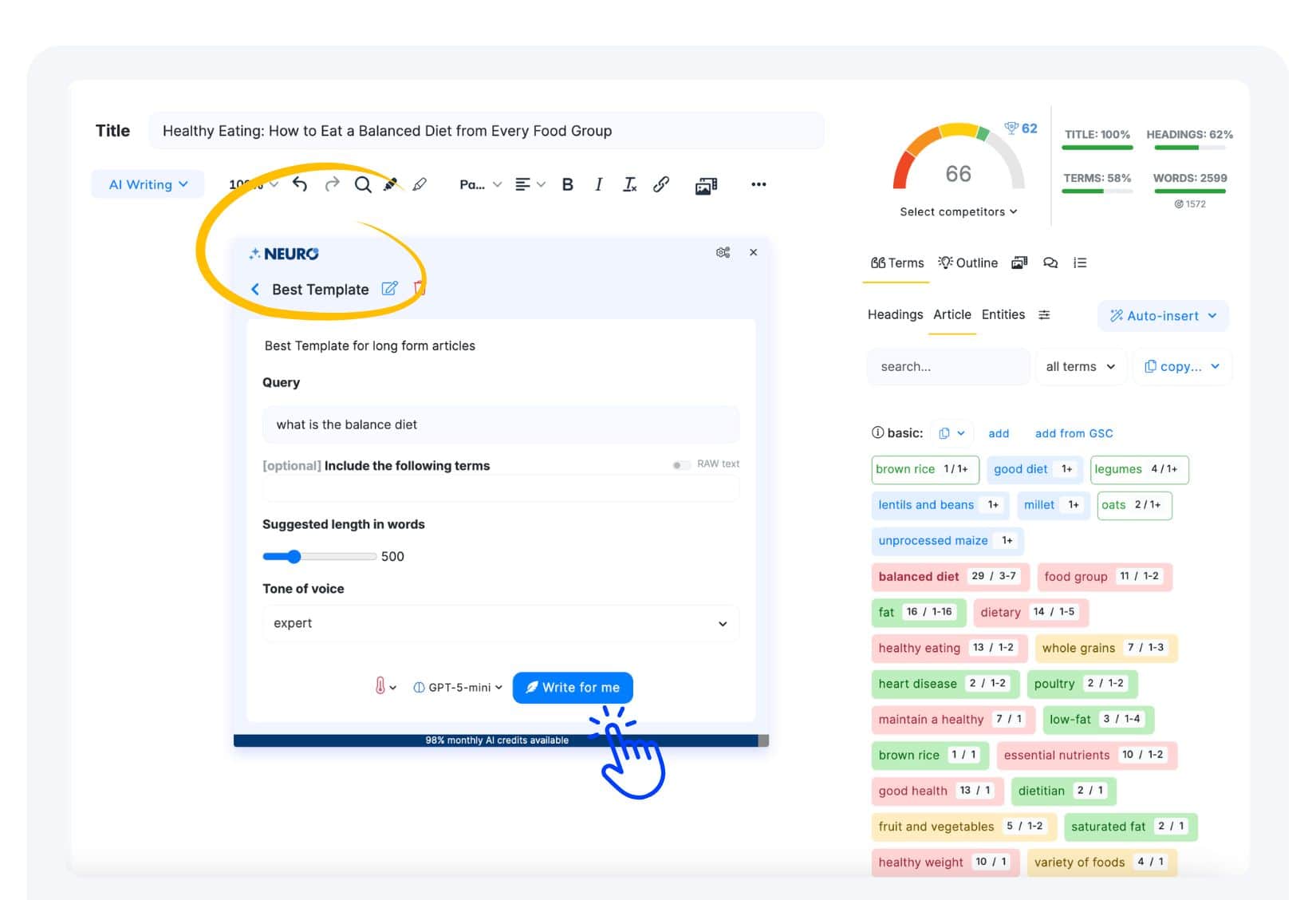
Task: Click the terms search field
Action: [x=948, y=366]
